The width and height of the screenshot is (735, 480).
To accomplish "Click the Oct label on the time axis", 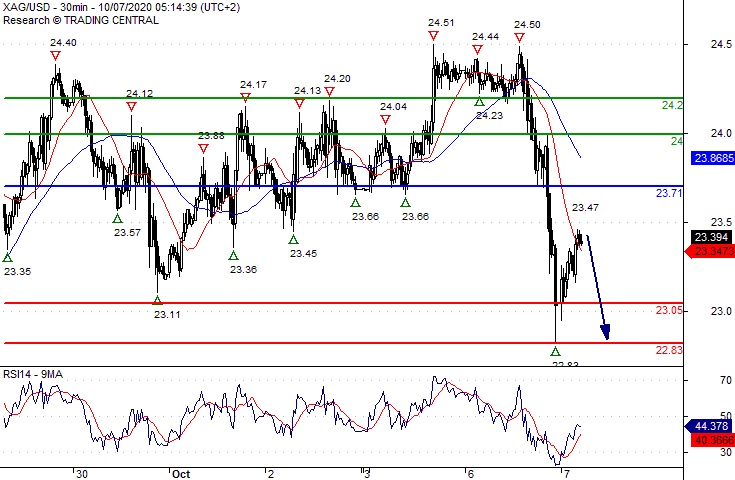I will 181,474.
